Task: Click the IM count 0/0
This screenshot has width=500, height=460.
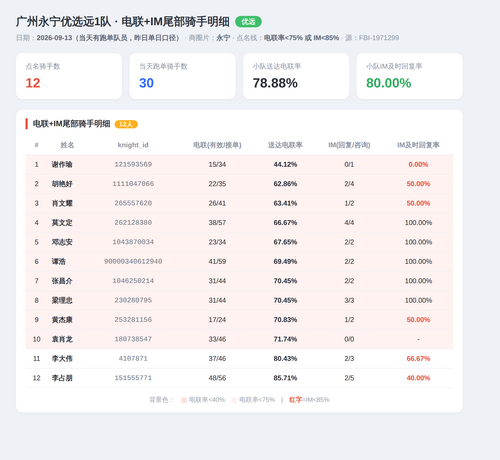Action: [349, 339]
